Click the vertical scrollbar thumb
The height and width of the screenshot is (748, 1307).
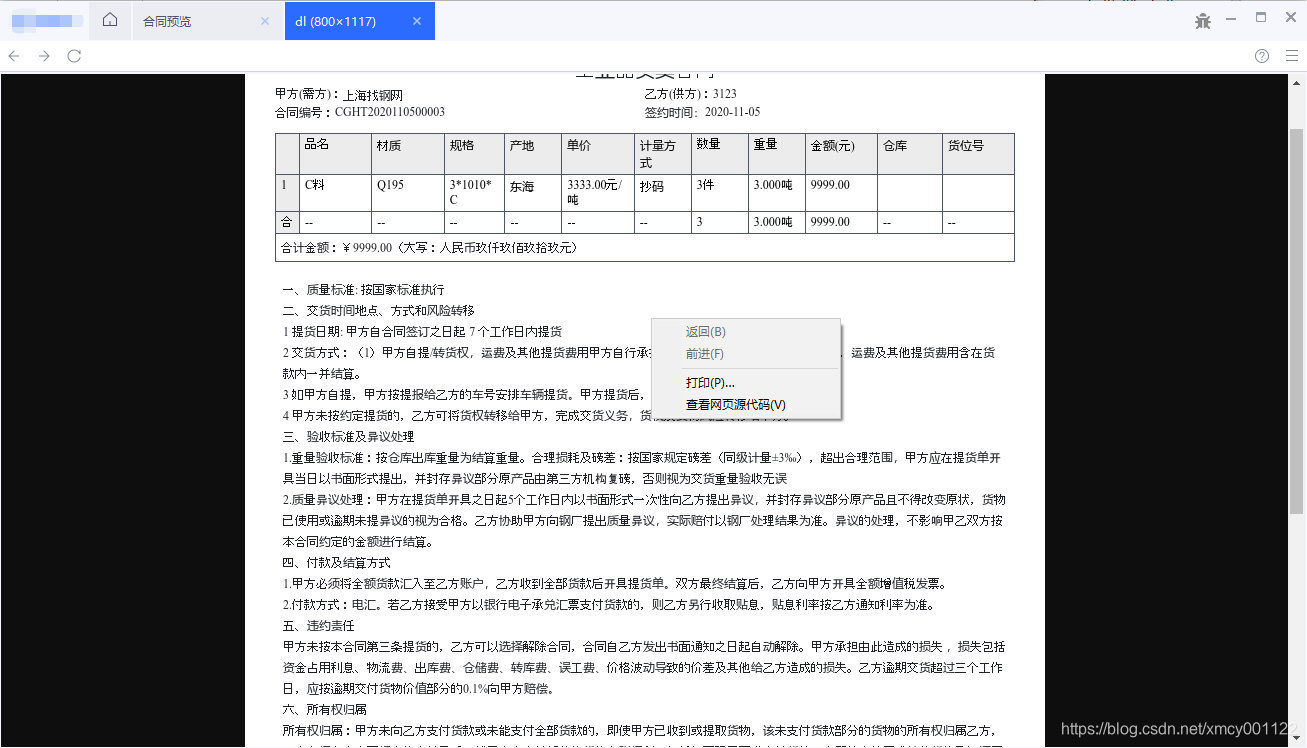pos(1297,320)
